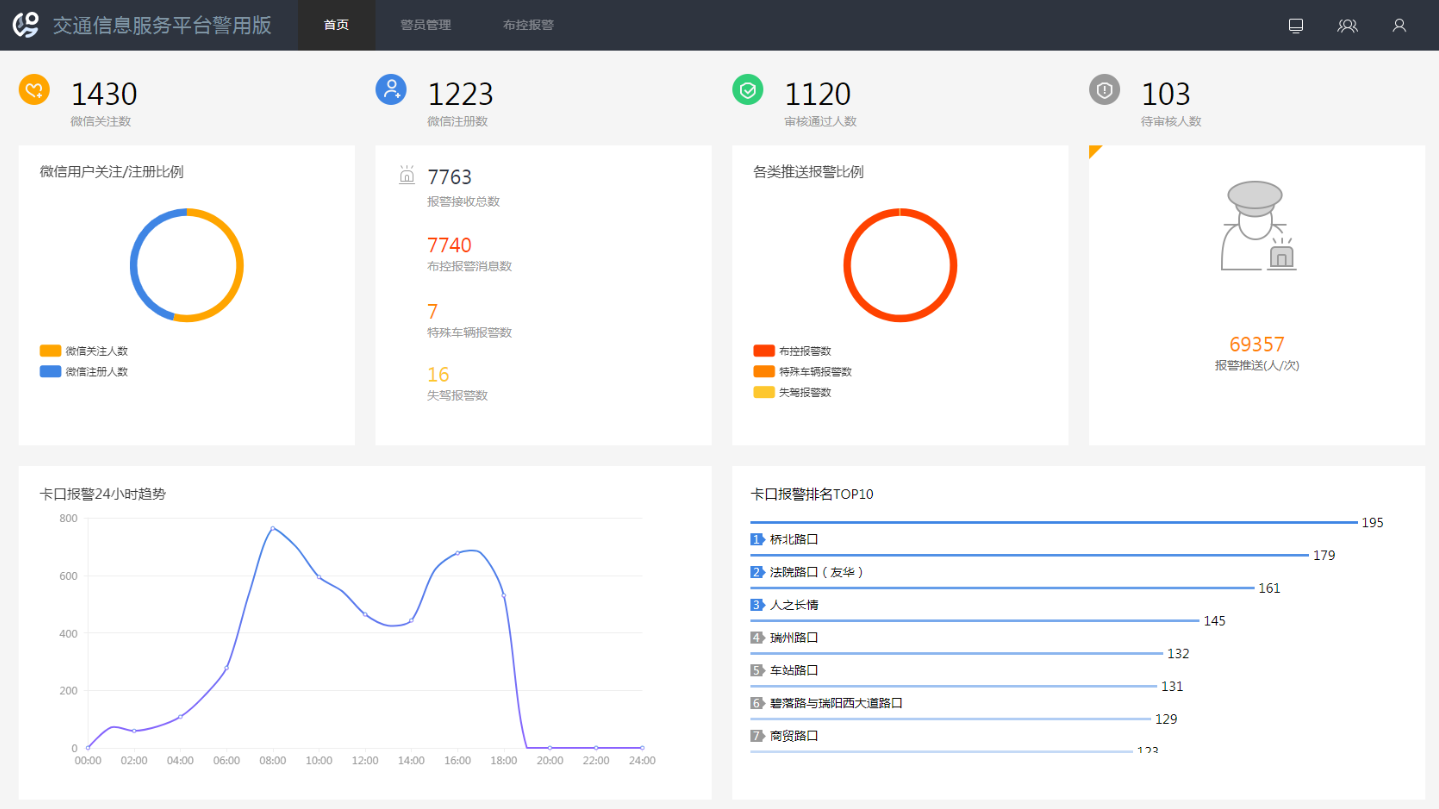Click the 7740 布控报警消息数 link
Viewport: 1439px width, 809px height.
(x=449, y=246)
